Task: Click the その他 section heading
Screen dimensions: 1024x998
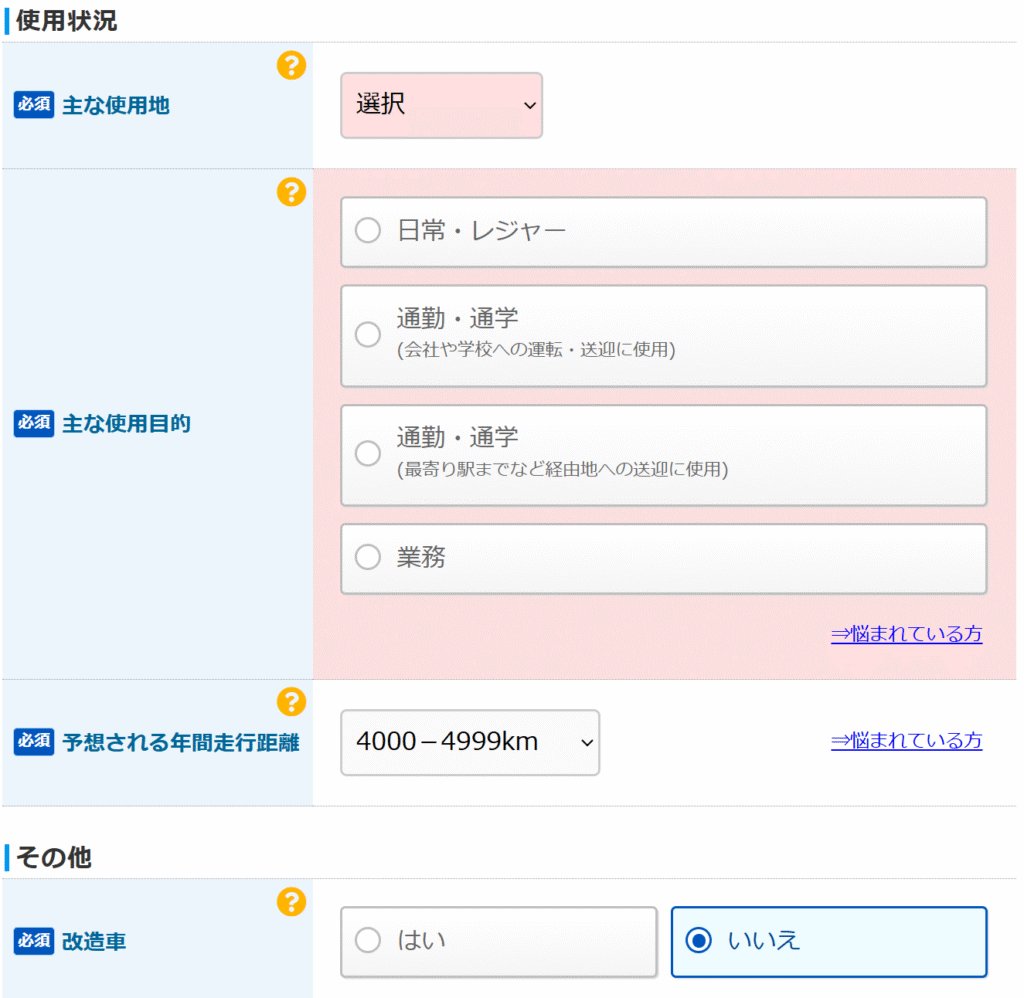Action: click(54, 857)
